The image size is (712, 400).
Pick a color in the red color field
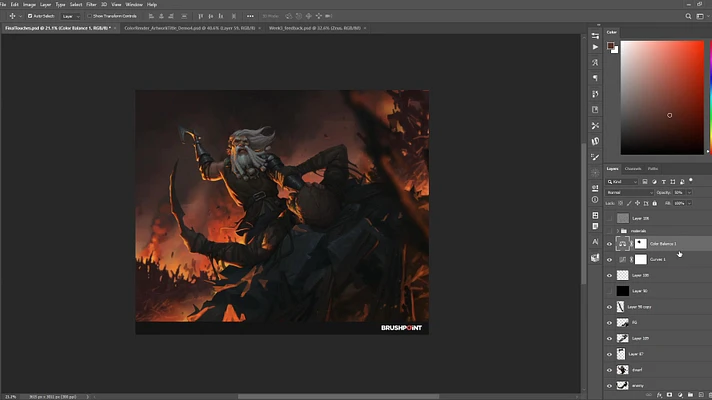pos(662,98)
